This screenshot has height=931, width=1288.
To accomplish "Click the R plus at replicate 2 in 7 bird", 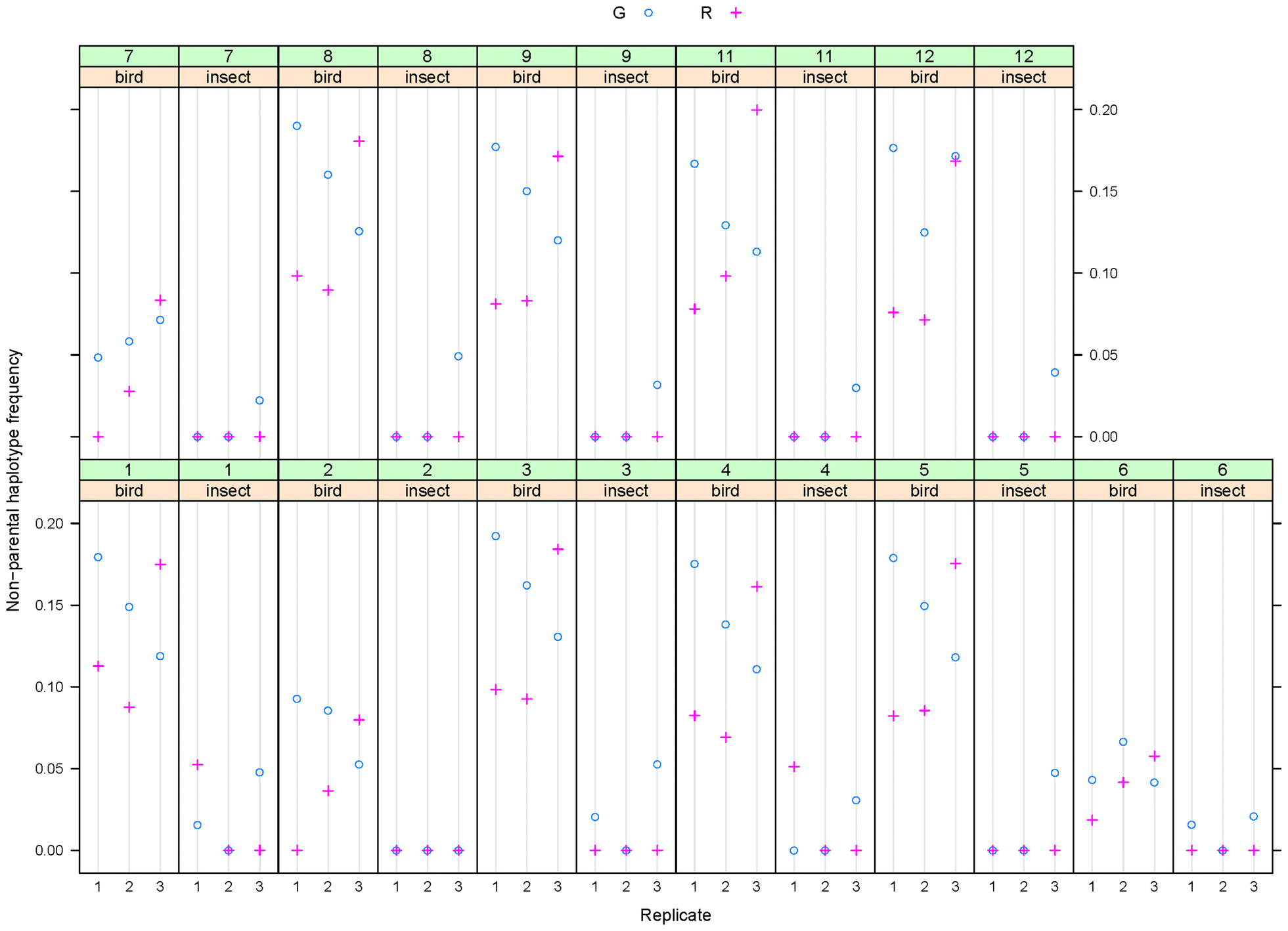I will click(x=129, y=392).
